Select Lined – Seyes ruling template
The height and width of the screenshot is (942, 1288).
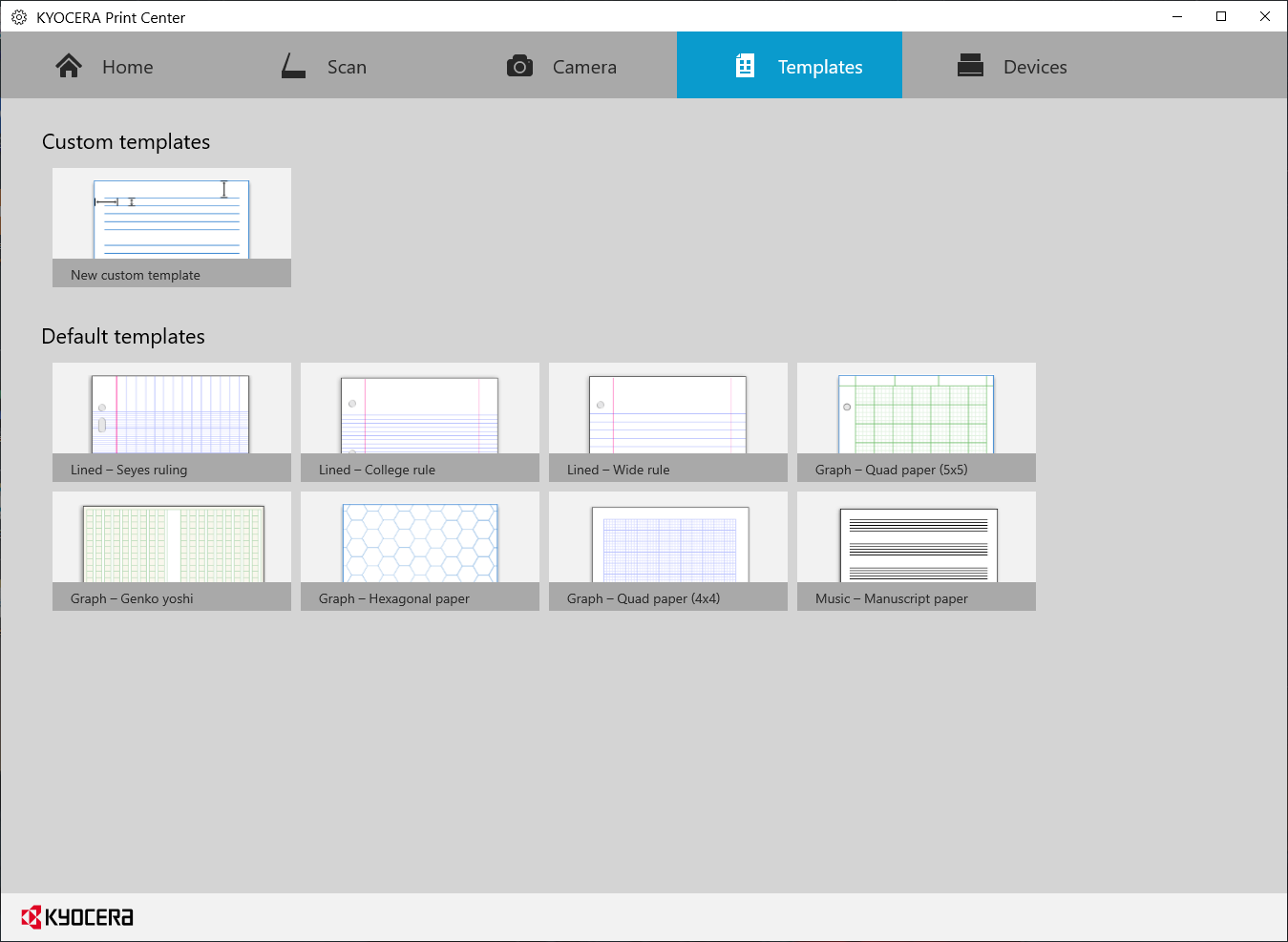172,422
